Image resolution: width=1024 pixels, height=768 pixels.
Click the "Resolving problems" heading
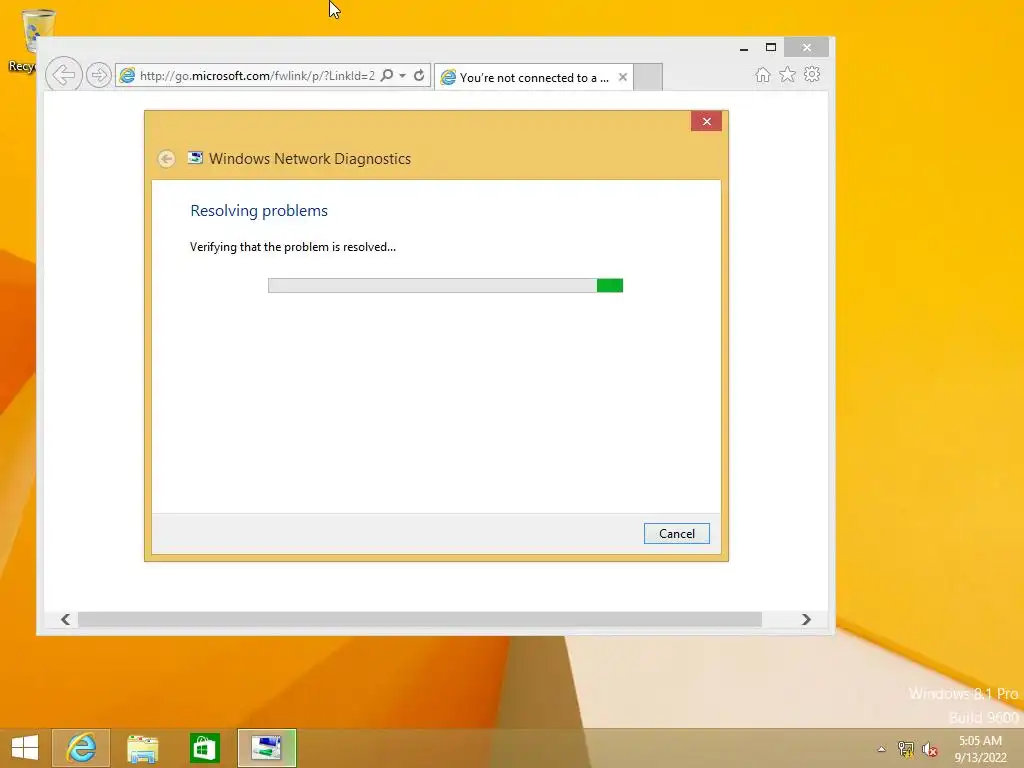259,211
